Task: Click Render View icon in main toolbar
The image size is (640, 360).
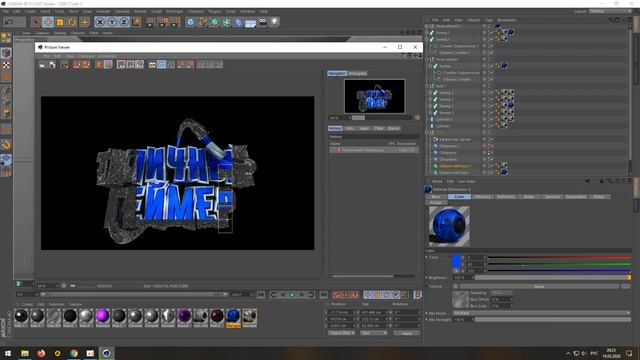Action: (x=151, y=22)
